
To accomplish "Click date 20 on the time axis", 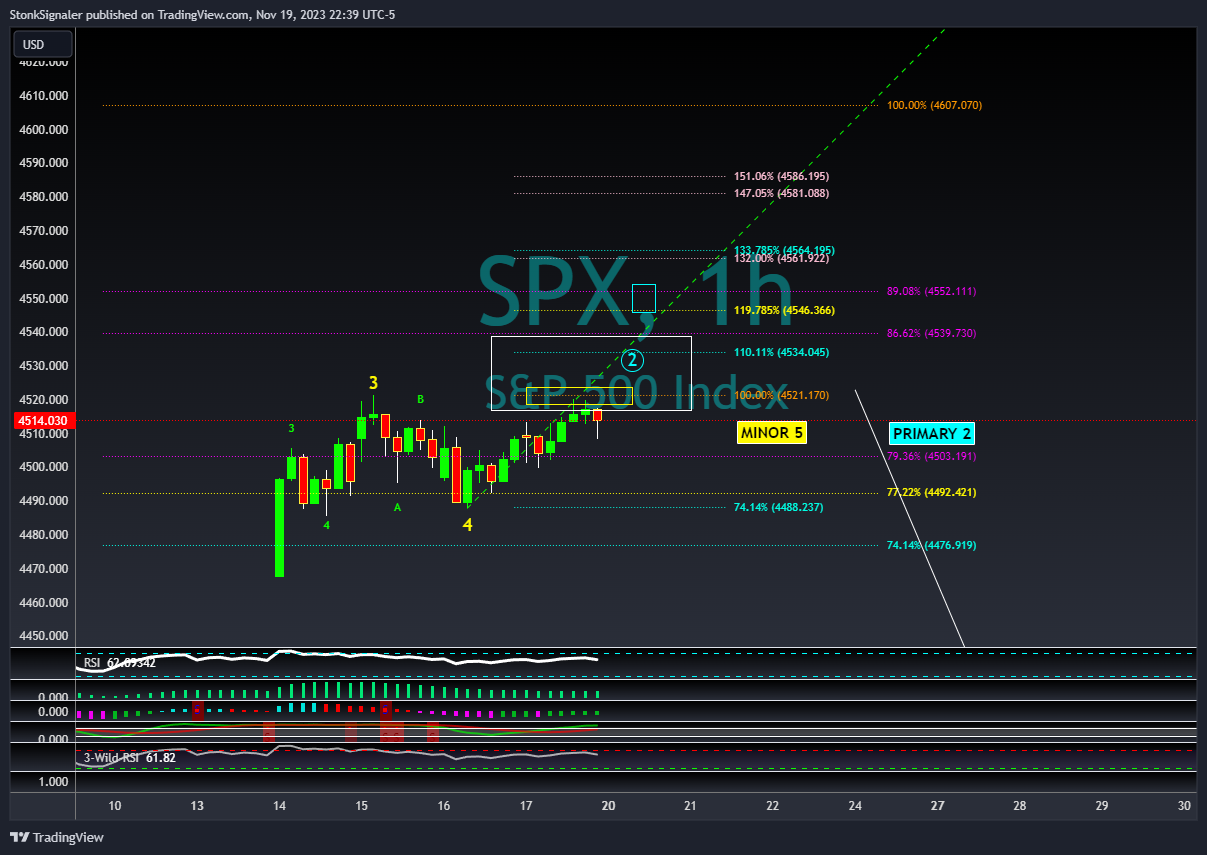I will [608, 806].
